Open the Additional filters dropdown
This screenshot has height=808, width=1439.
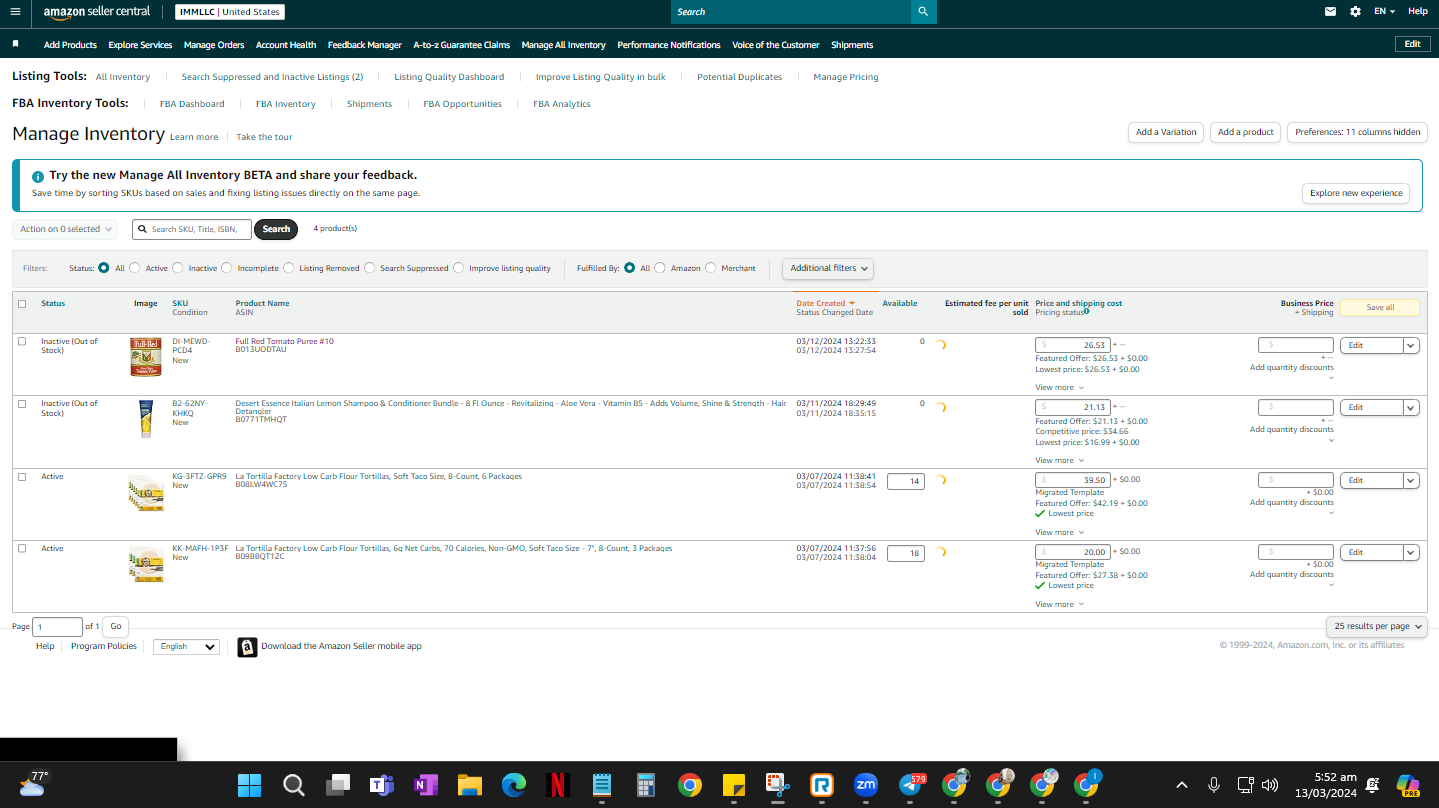(828, 268)
